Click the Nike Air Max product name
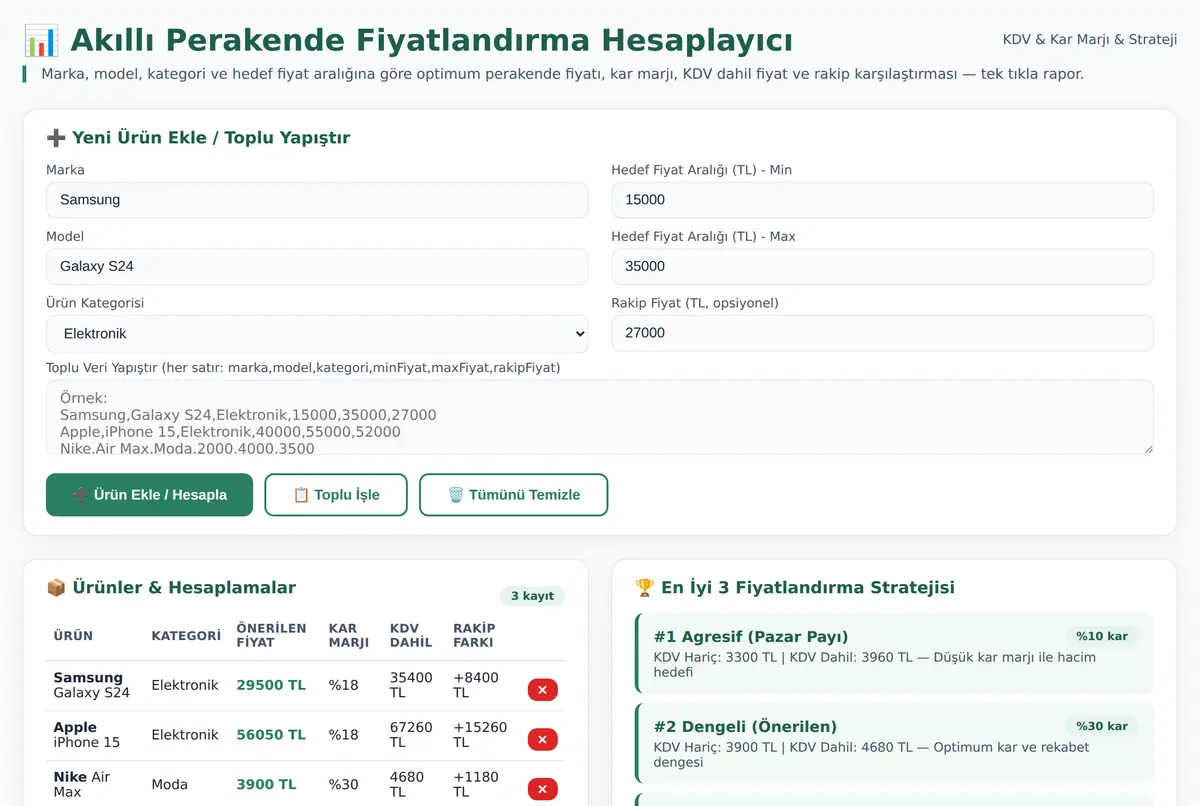This screenshot has width=1200, height=806. pyautogui.click(x=82, y=785)
